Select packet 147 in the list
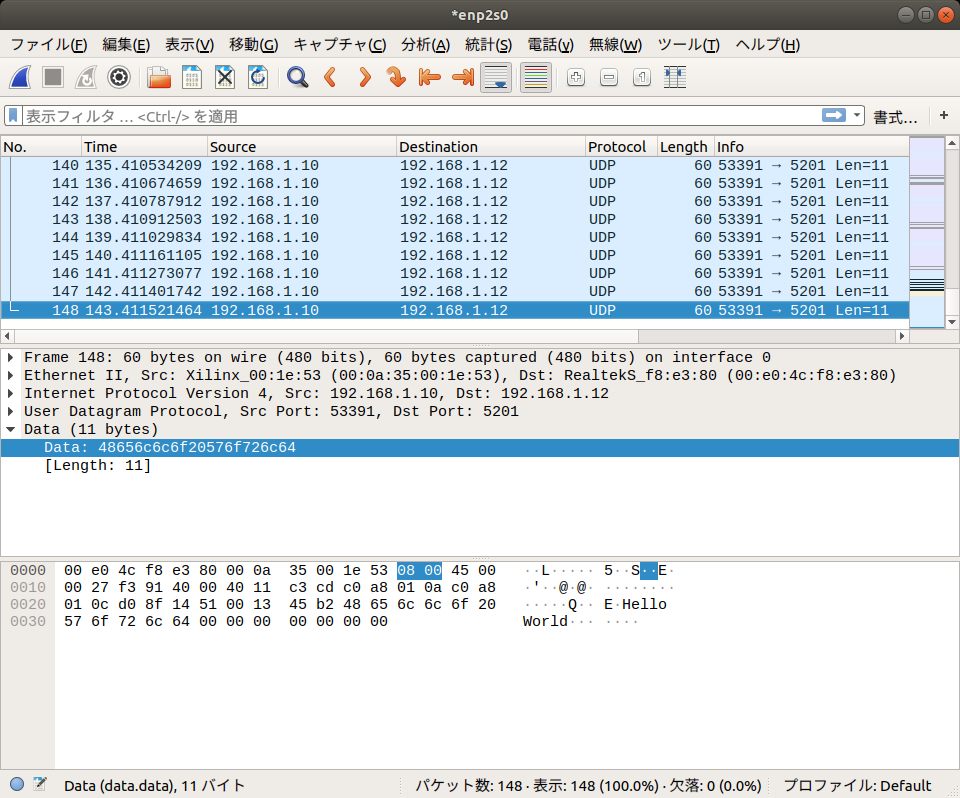960x798 pixels. pyautogui.click(x=455, y=291)
